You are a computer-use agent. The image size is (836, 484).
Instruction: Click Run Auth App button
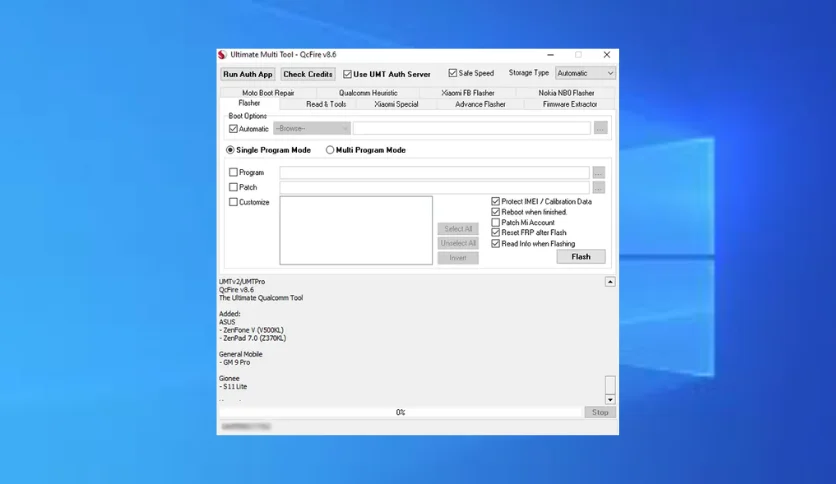[x=247, y=74]
